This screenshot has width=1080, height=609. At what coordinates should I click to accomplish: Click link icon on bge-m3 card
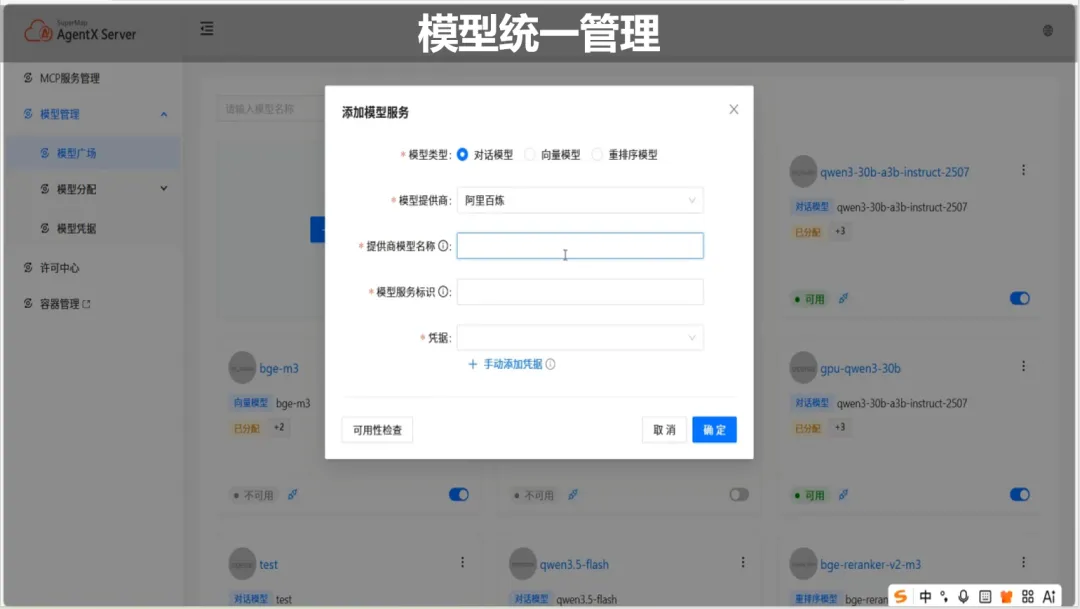(293, 495)
